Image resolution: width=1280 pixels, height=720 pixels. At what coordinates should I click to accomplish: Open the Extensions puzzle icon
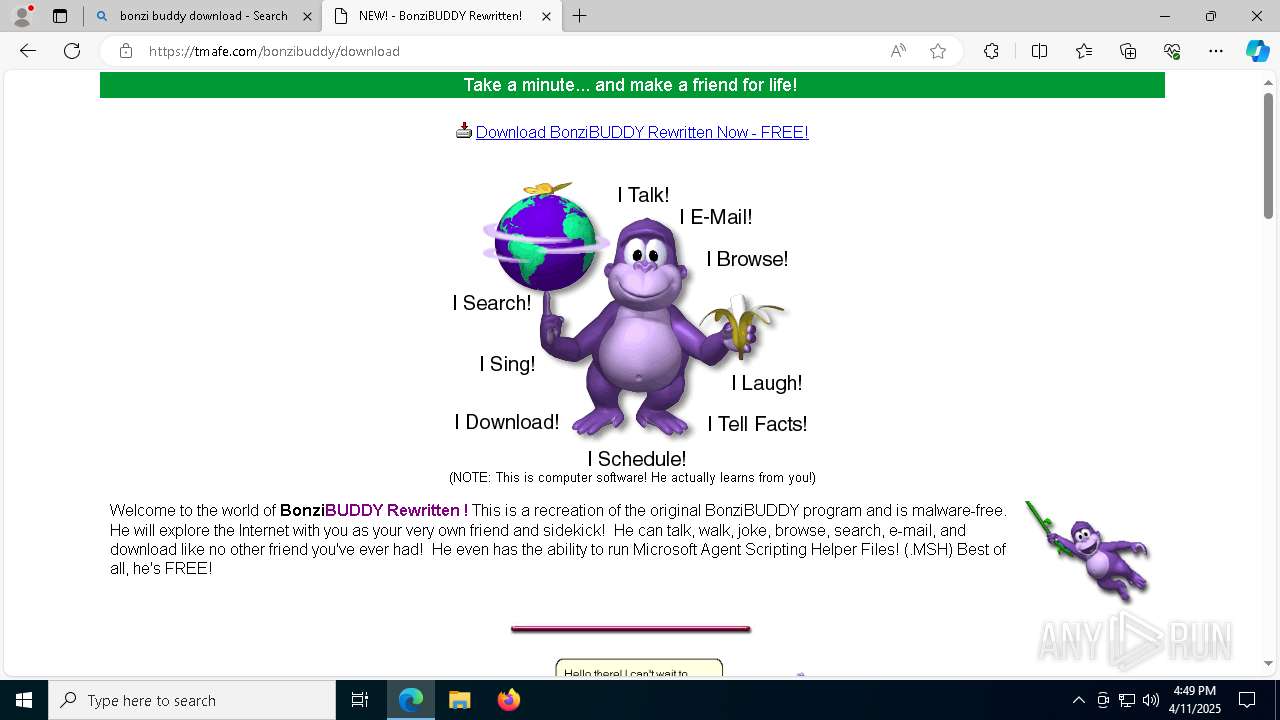pos(991,51)
